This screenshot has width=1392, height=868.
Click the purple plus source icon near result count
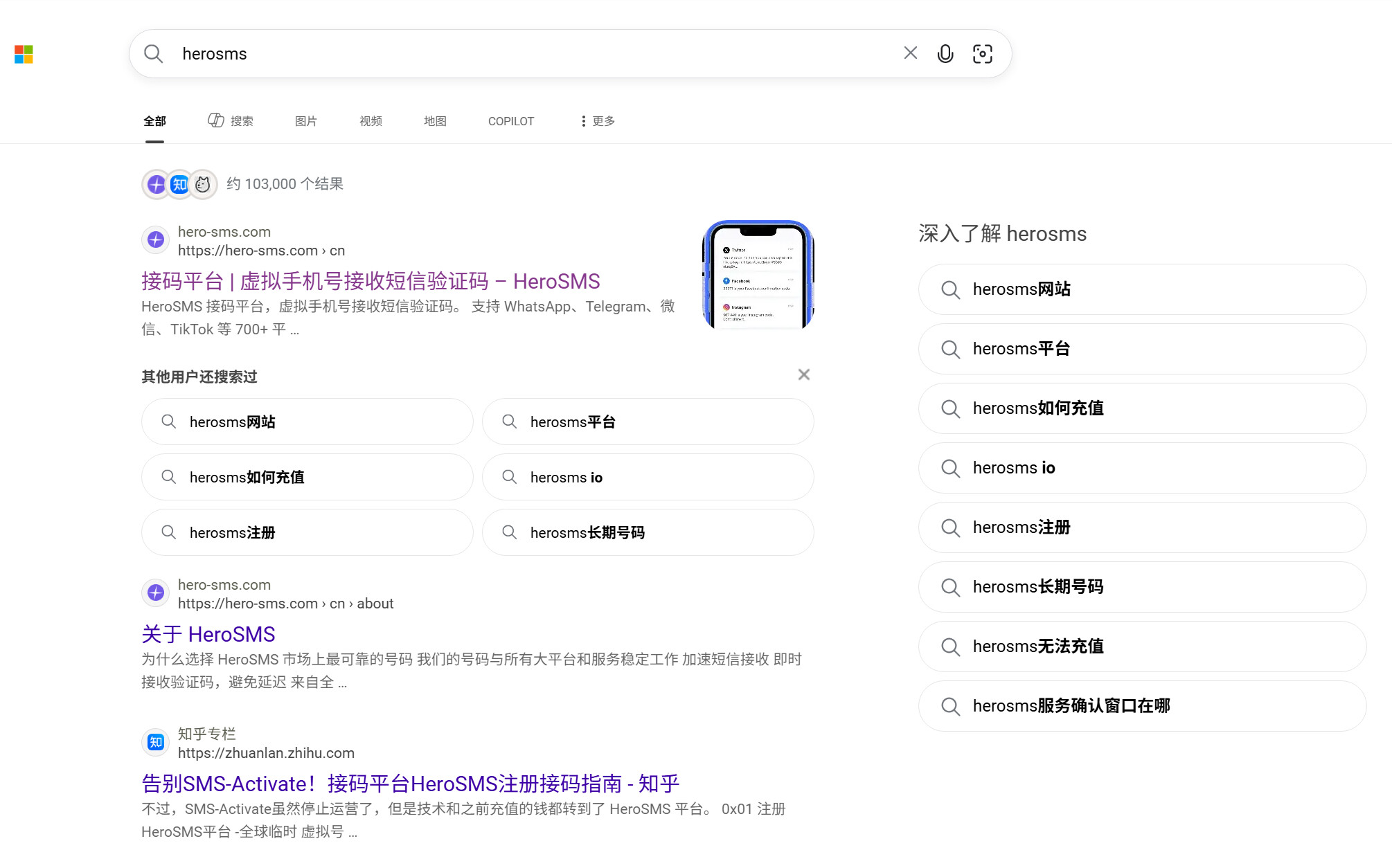[157, 184]
